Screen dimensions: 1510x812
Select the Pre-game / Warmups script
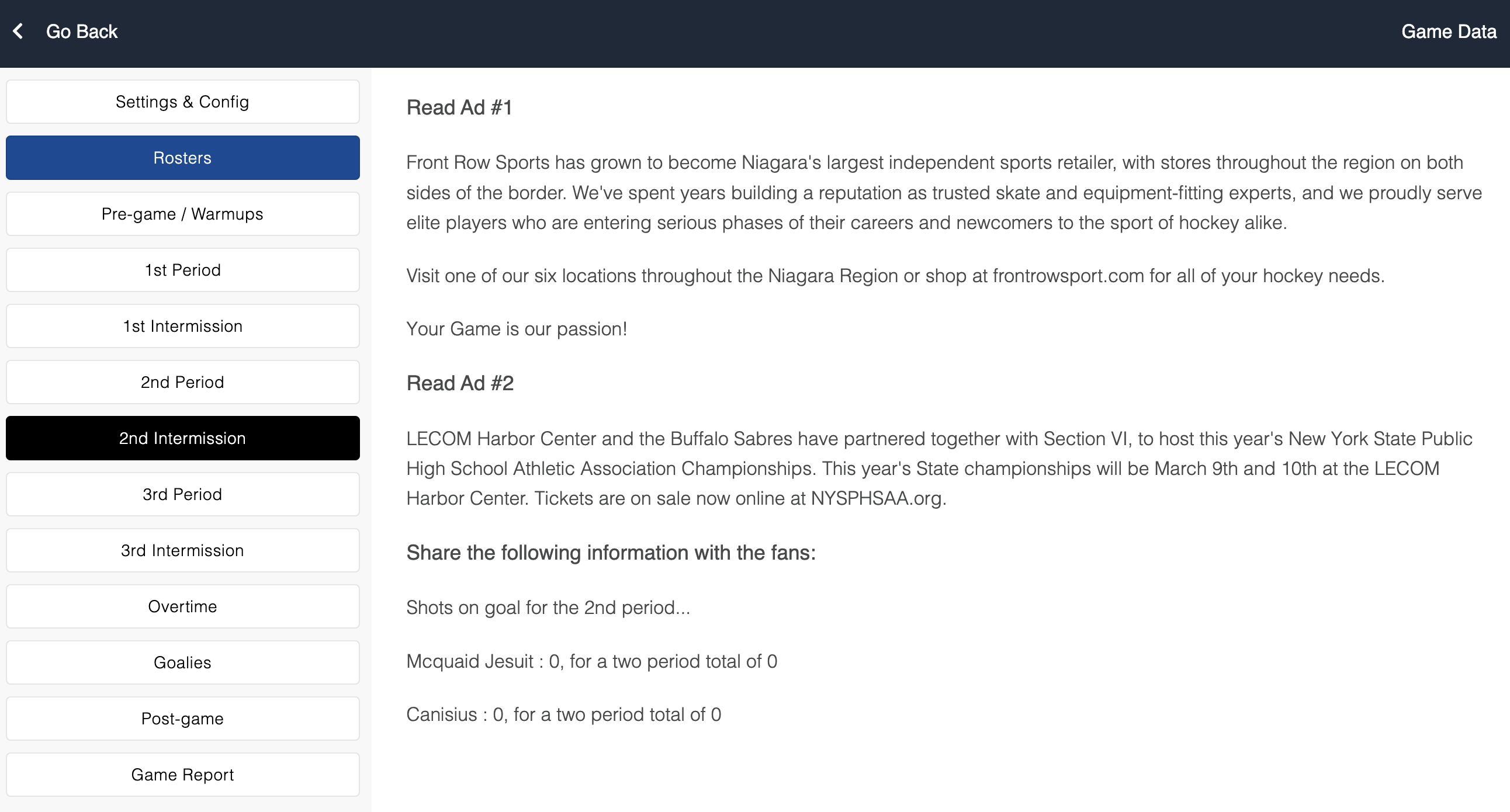[x=182, y=214]
